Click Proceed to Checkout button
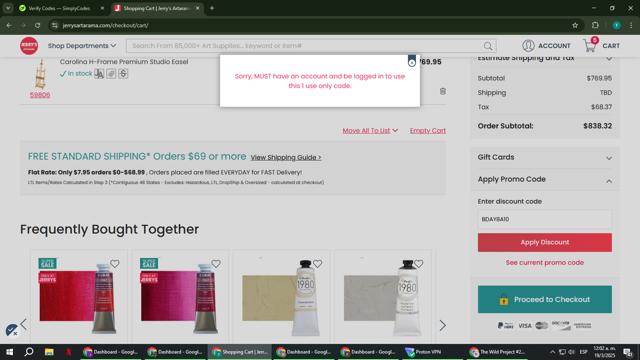The width and height of the screenshot is (640, 360). point(544,300)
